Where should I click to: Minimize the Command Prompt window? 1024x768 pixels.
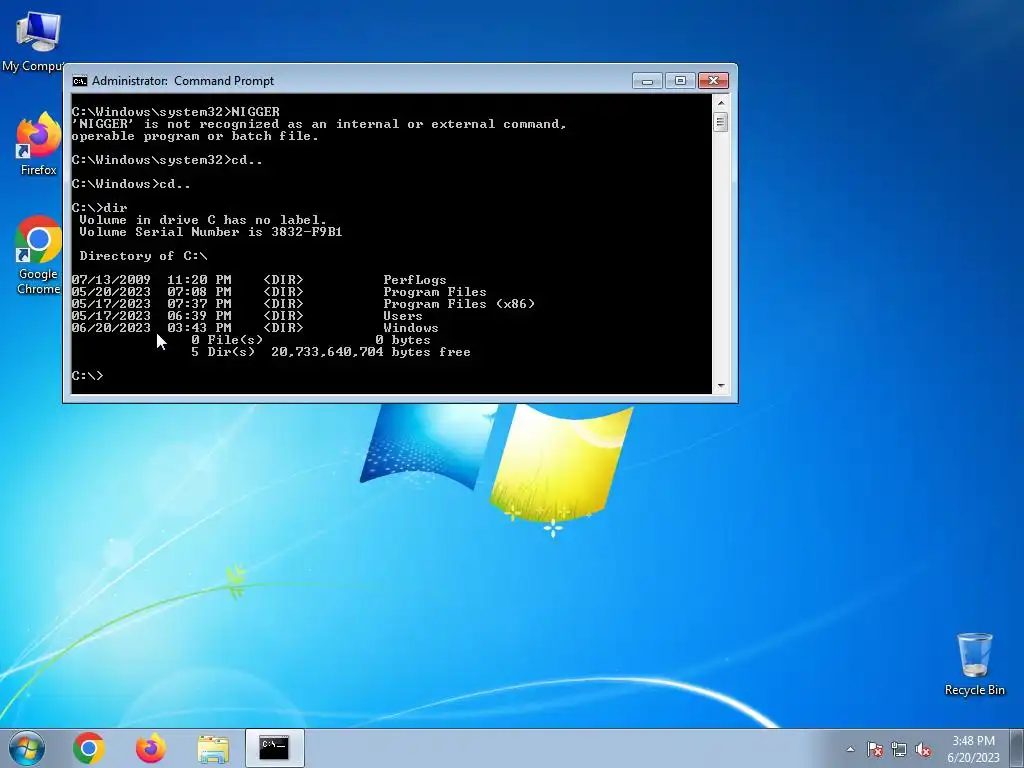[x=647, y=80]
